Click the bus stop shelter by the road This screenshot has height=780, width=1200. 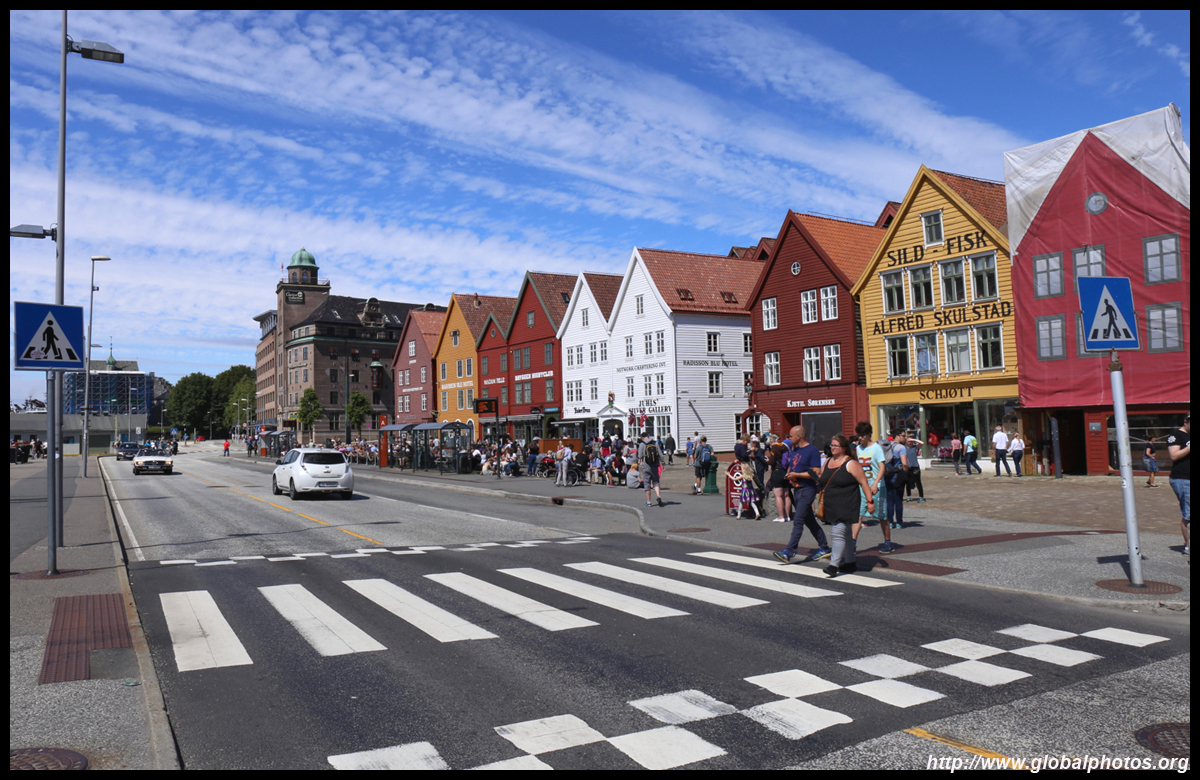coord(425,445)
